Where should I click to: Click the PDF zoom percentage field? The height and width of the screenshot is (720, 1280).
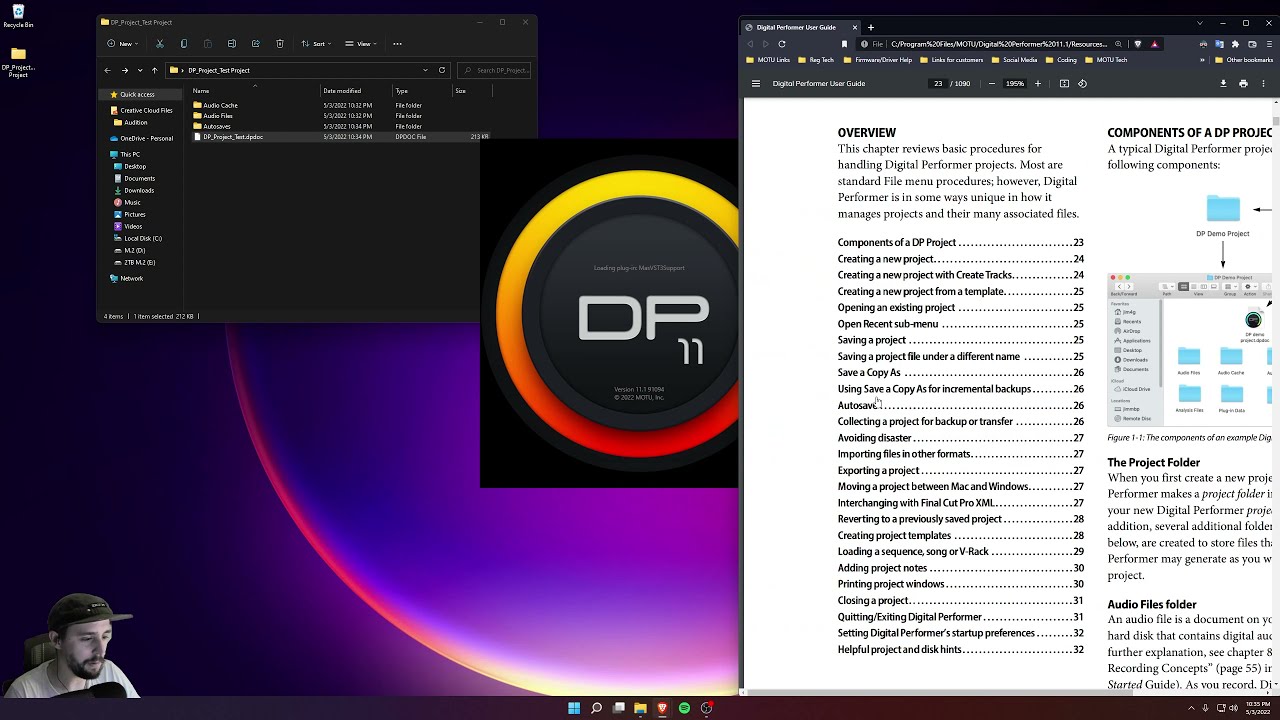[1015, 84]
